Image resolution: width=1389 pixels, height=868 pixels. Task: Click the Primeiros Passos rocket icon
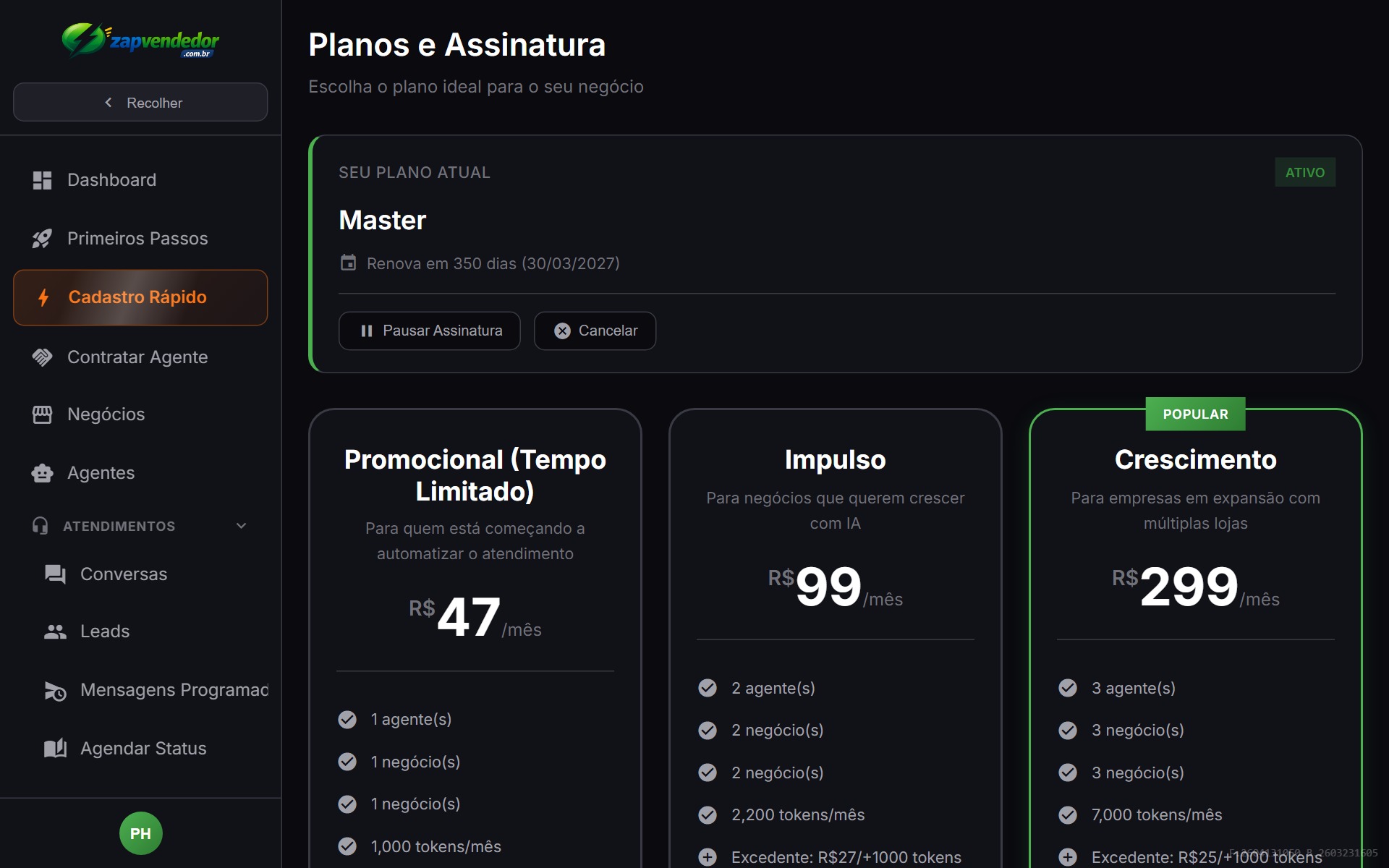(42, 239)
